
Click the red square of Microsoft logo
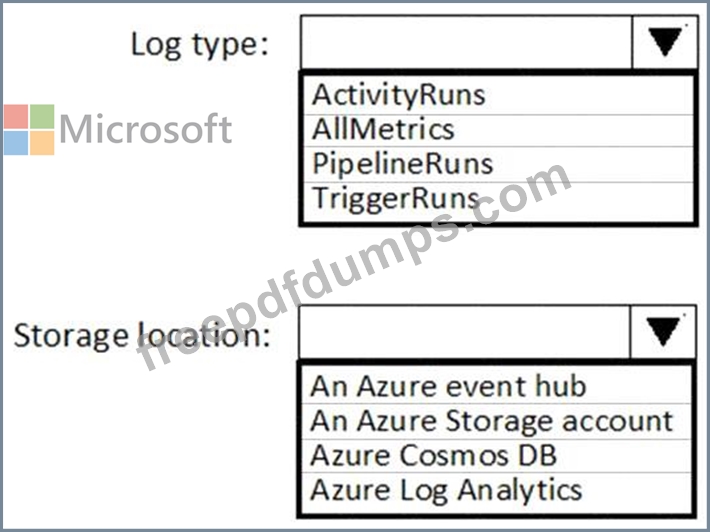pos(16,116)
